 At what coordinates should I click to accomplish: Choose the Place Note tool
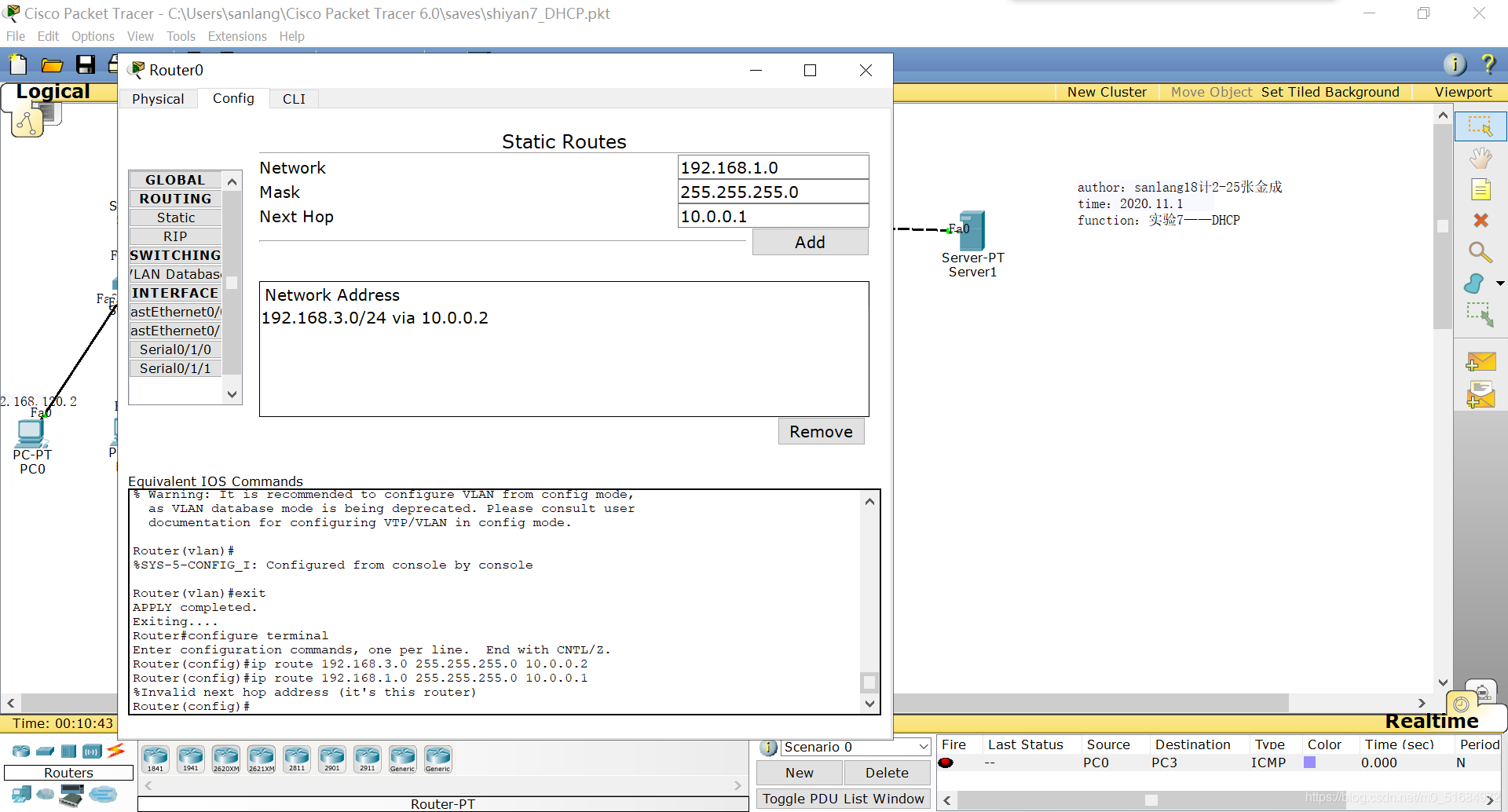1481,189
